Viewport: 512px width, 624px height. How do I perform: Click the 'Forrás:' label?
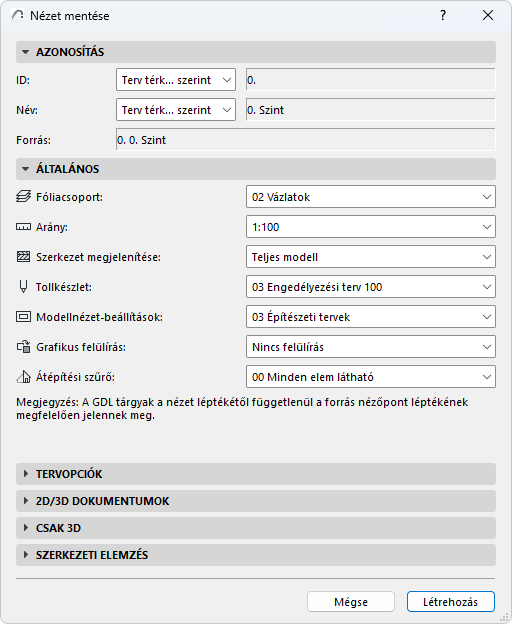[x=33, y=140]
